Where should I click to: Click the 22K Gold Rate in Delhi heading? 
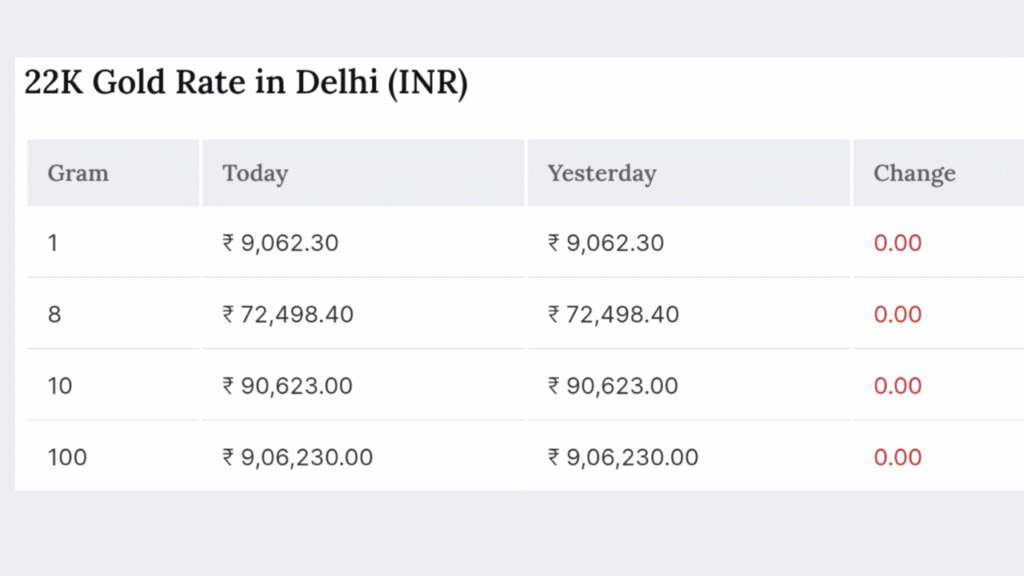click(x=246, y=83)
